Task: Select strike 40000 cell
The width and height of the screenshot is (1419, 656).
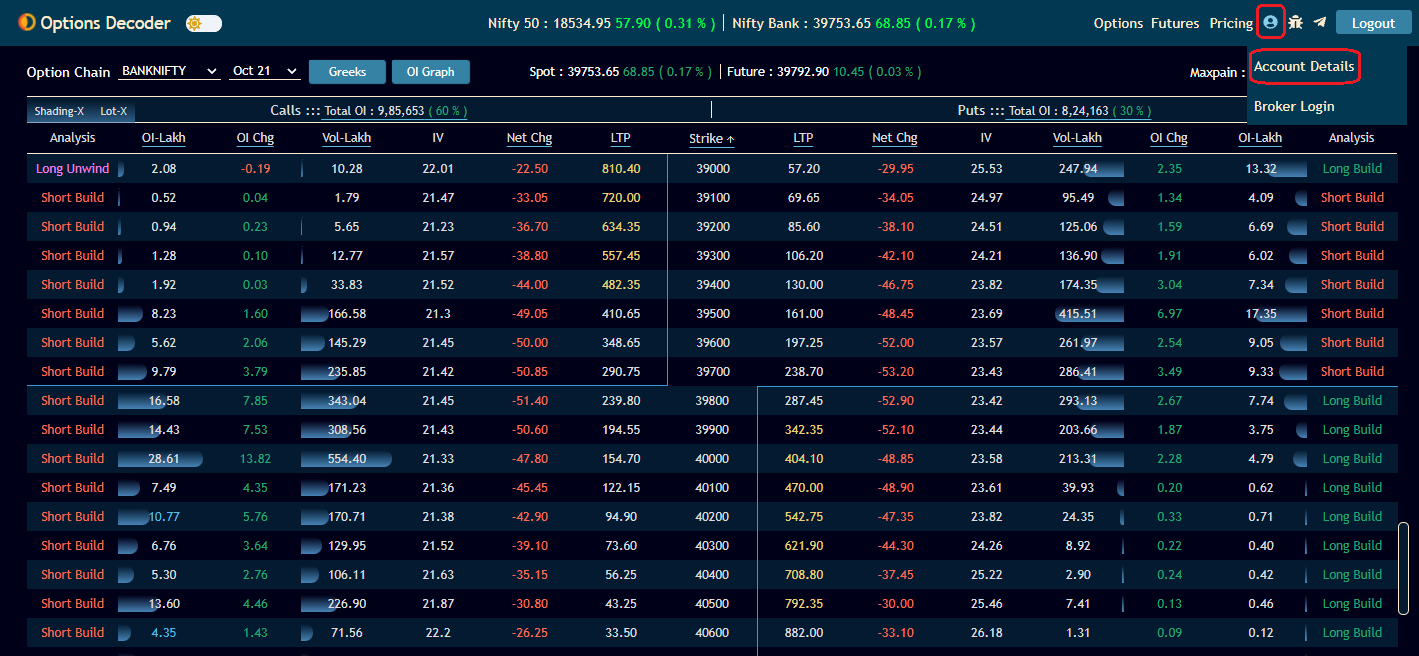Action: (x=712, y=459)
